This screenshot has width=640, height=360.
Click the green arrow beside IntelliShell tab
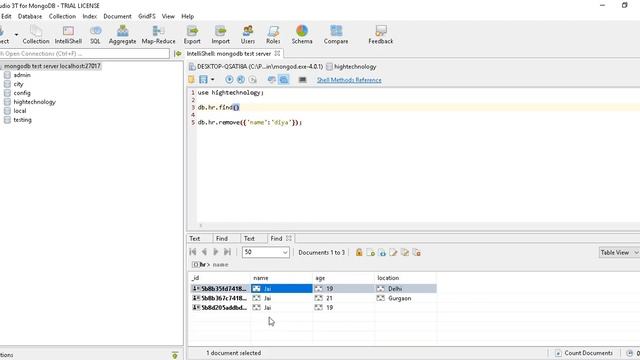(178, 53)
